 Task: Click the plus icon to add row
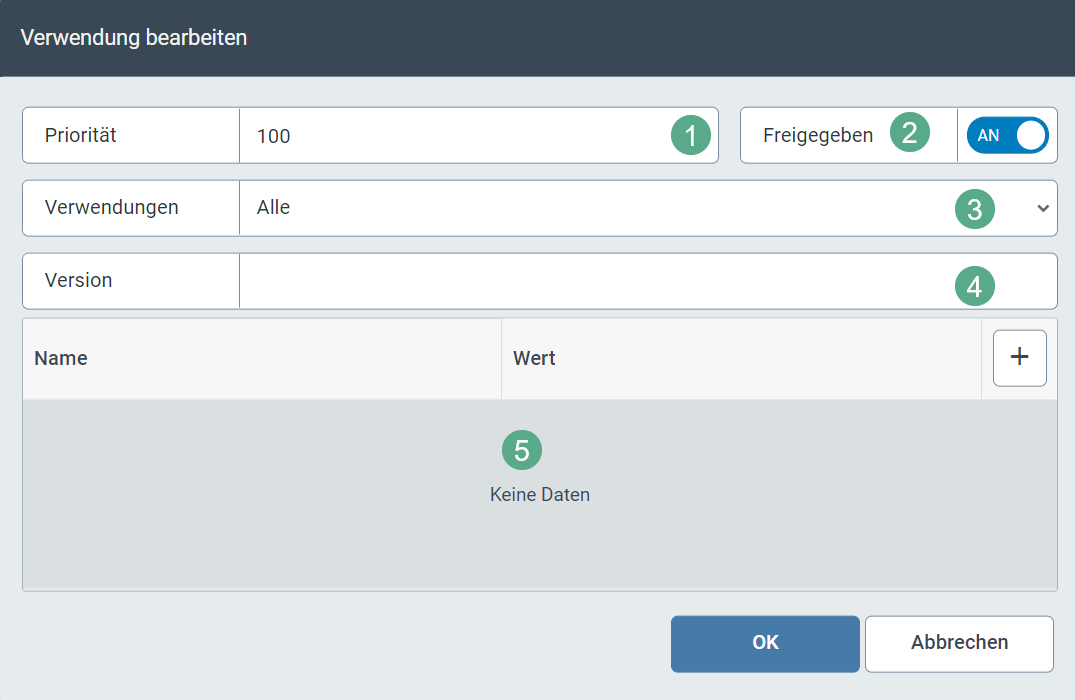point(1019,358)
